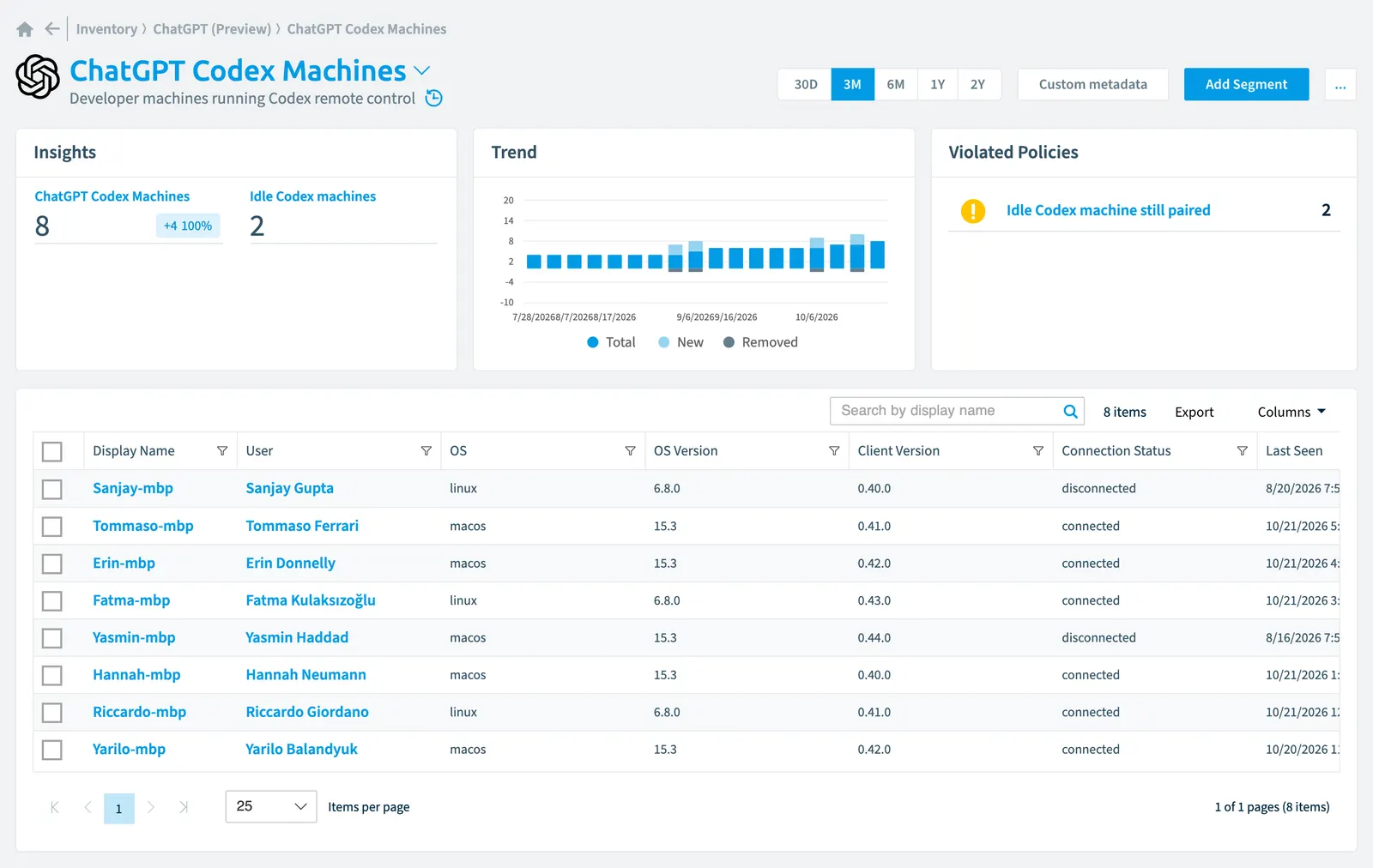Viewport: 1373px width, 868px height.
Task: Click the last bar in Trend chart
Action: (x=877, y=255)
